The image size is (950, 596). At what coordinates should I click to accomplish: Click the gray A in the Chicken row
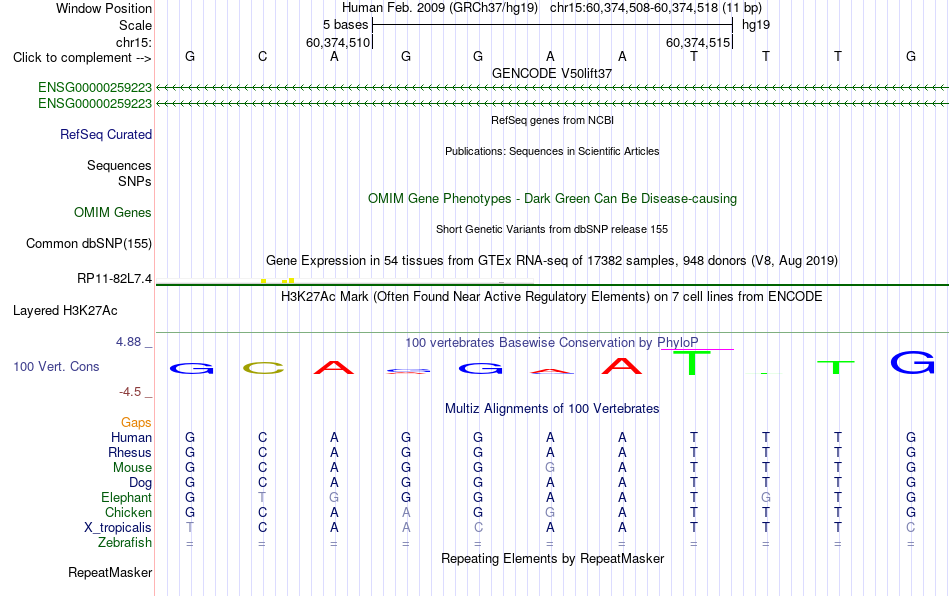tap(406, 512)
